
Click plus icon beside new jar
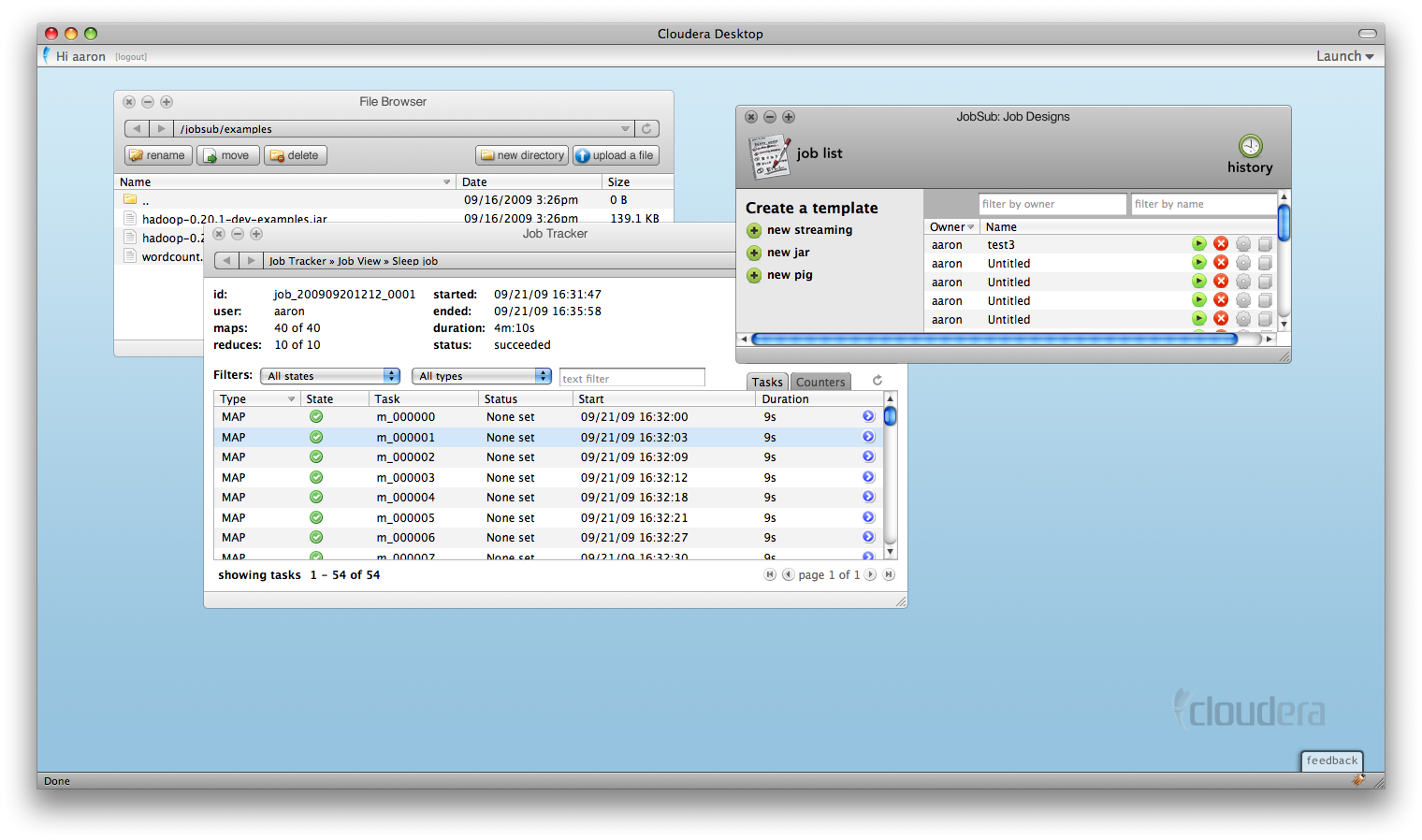(754, 253)
